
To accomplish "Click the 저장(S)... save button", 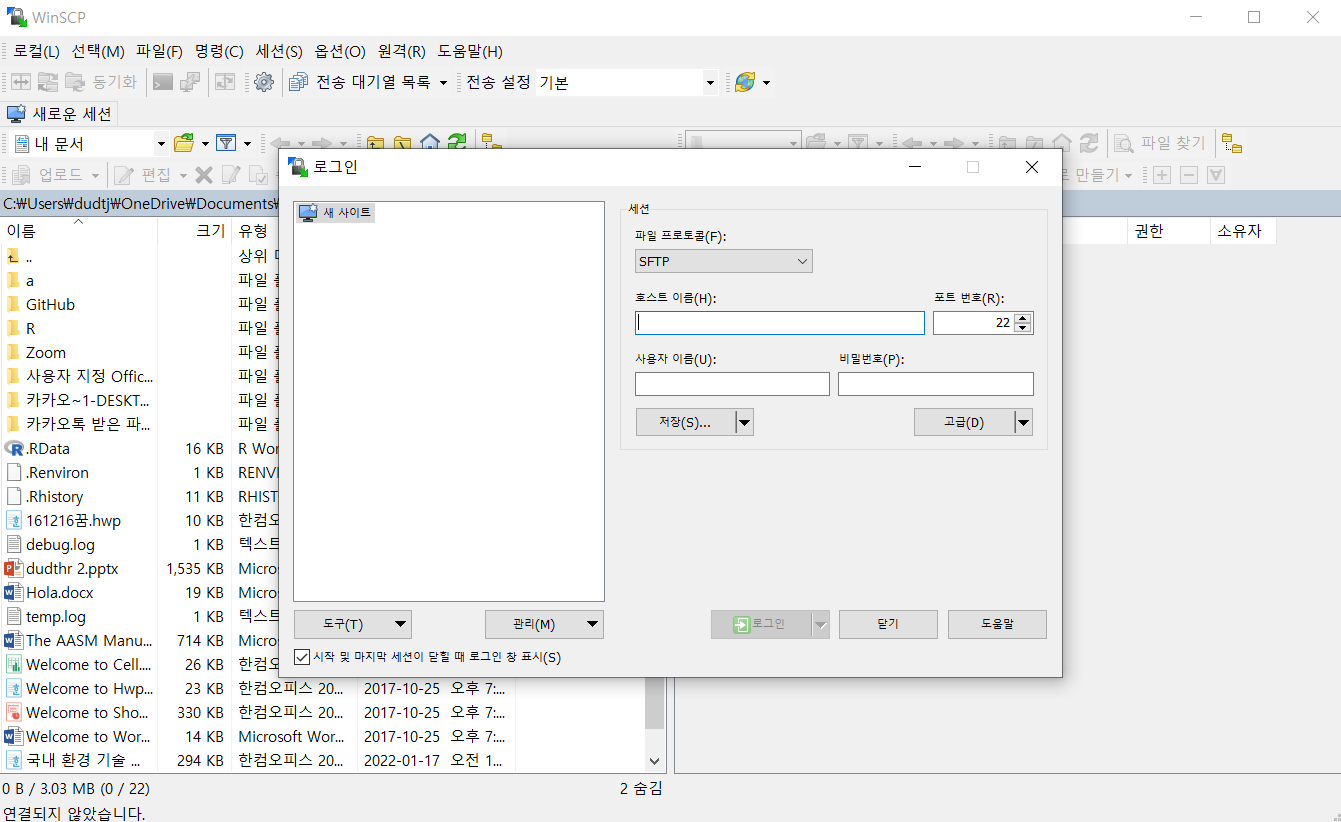I will pos(685,423).
